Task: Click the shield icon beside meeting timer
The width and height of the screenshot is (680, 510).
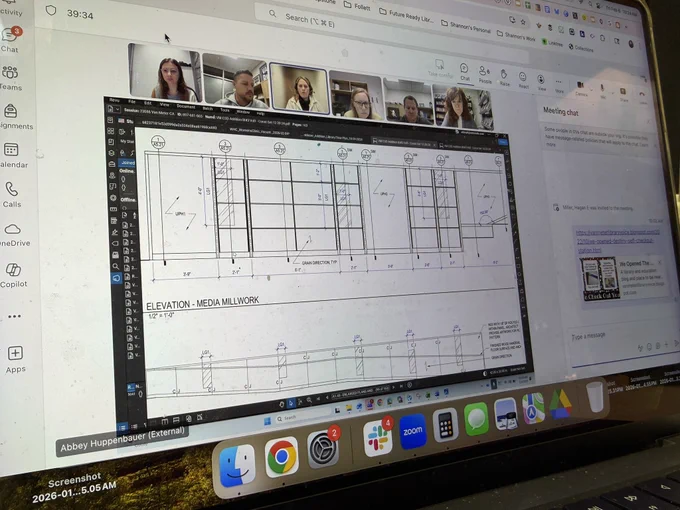Action: pos(51,10)
